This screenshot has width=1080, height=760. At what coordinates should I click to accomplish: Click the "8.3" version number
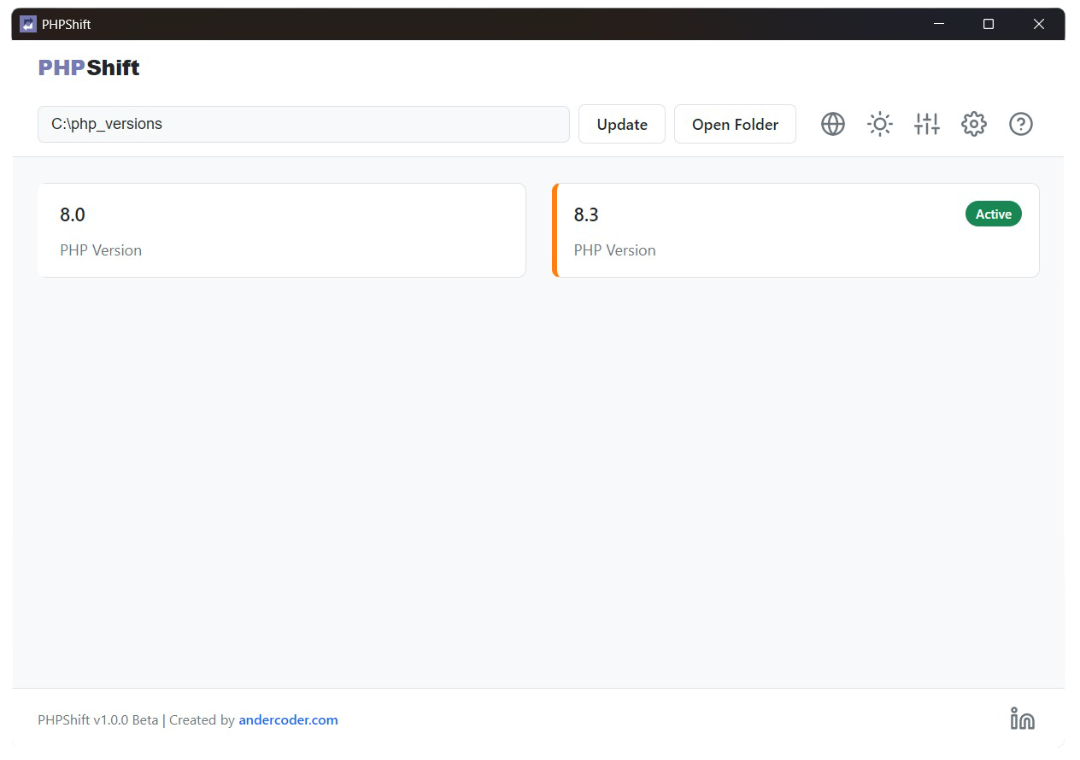(x=586, y=215)
